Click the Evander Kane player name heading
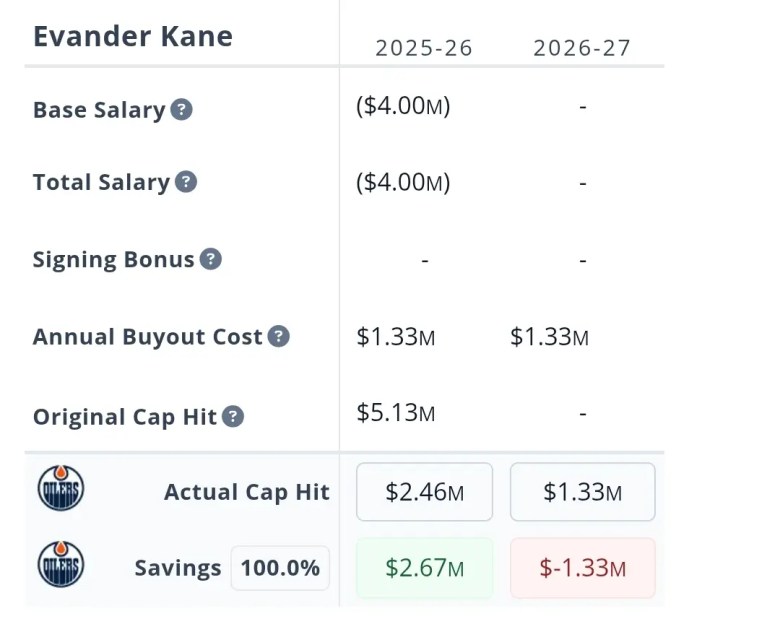 point(133,37)
